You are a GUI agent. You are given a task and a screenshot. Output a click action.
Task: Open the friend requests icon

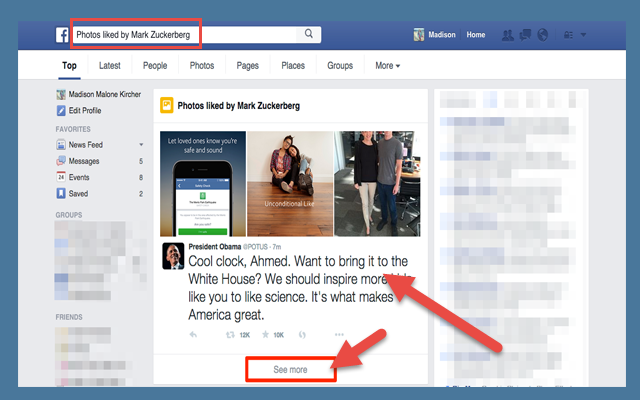507,35
